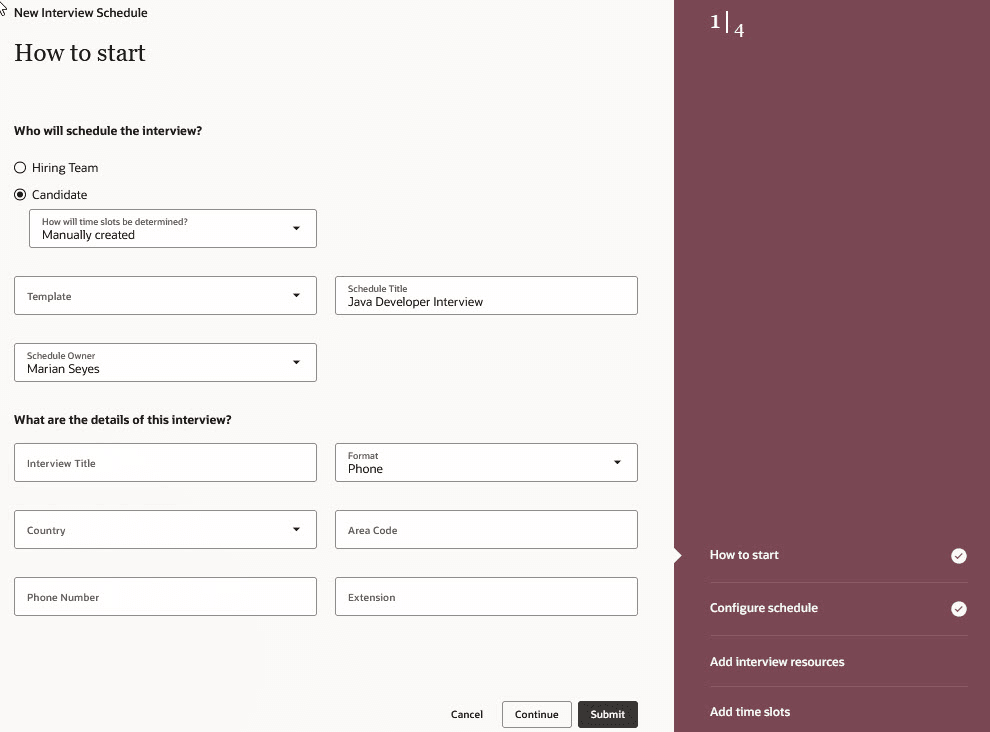
Task: Click into the Area Code field
Action: (x=486, y=529)
